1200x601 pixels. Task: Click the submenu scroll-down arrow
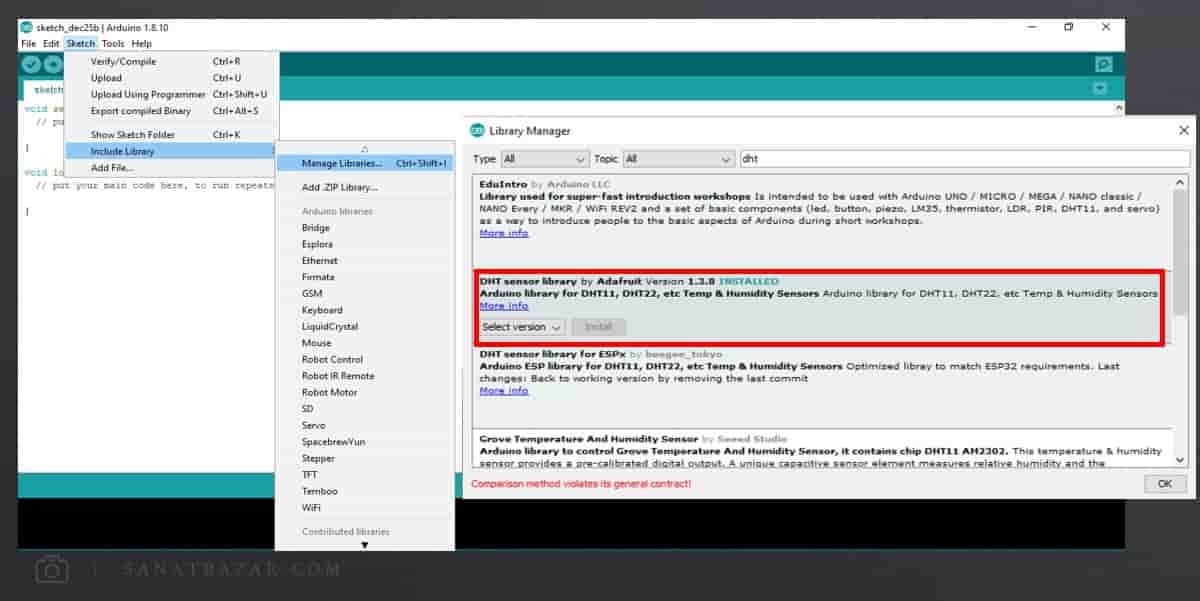(x=365, y=545)
